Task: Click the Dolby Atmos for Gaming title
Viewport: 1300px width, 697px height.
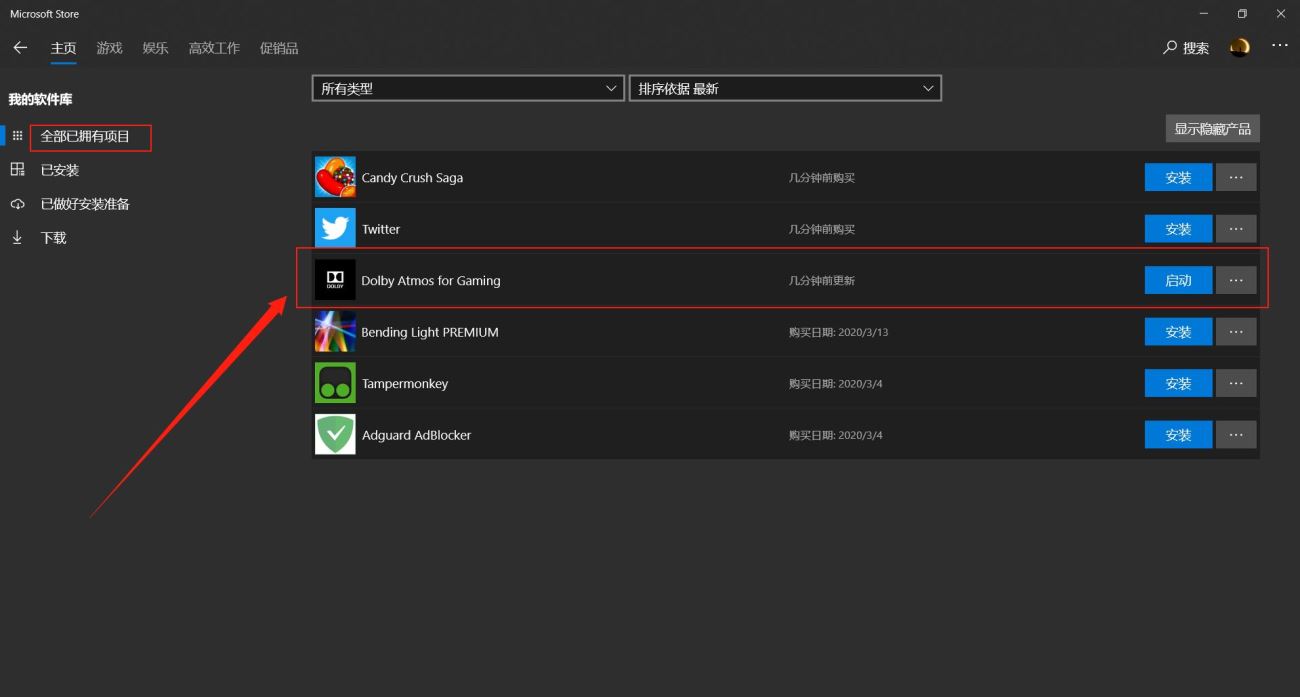Action: (x=431, y=281)
